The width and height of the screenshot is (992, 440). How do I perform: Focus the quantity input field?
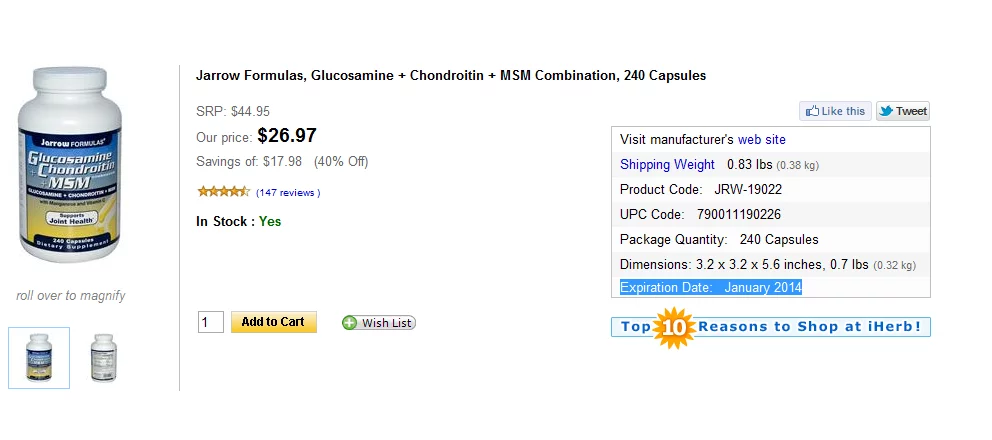coord(210,322)
